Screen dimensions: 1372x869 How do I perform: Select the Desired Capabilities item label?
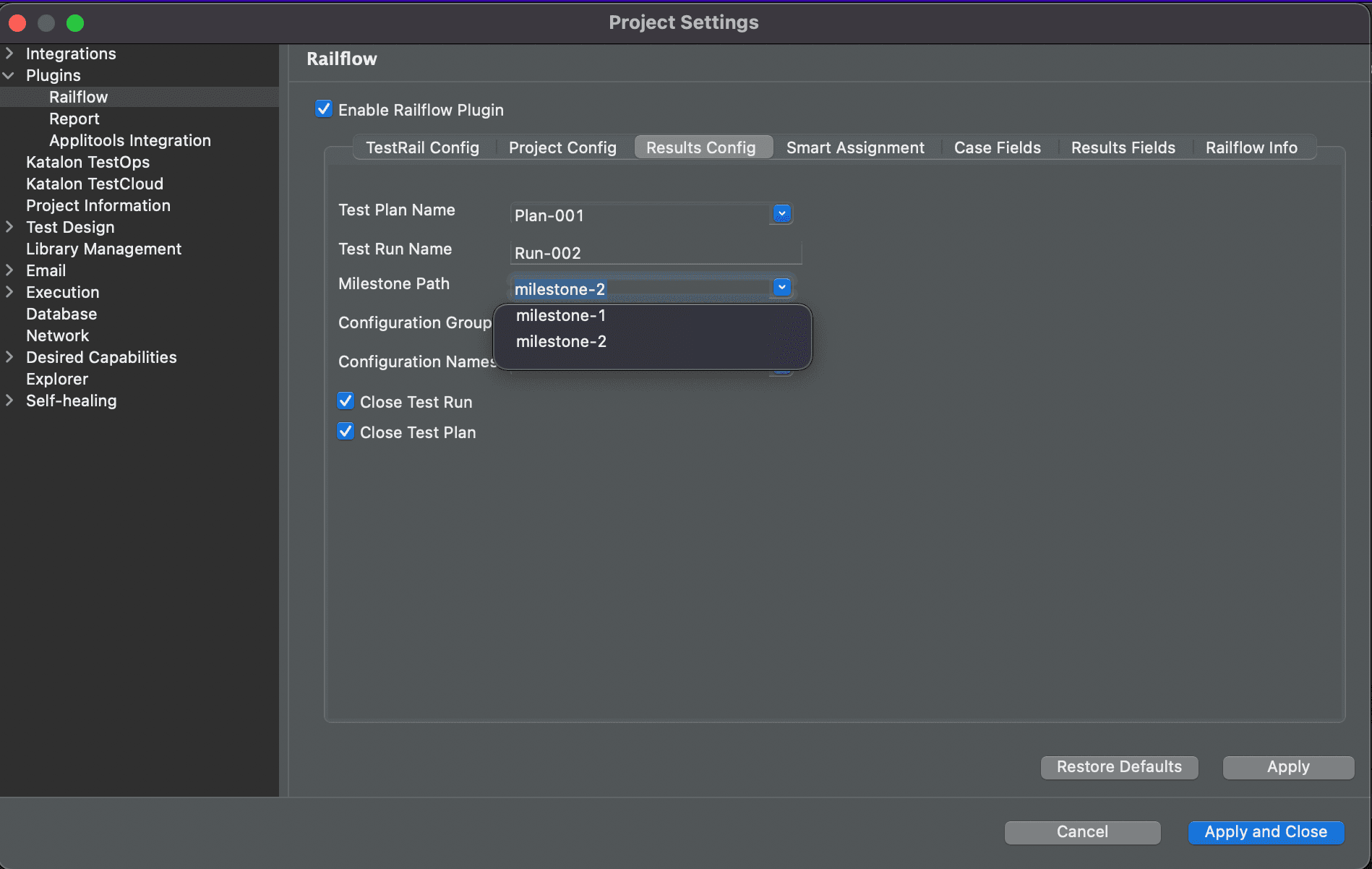point(101,357)
